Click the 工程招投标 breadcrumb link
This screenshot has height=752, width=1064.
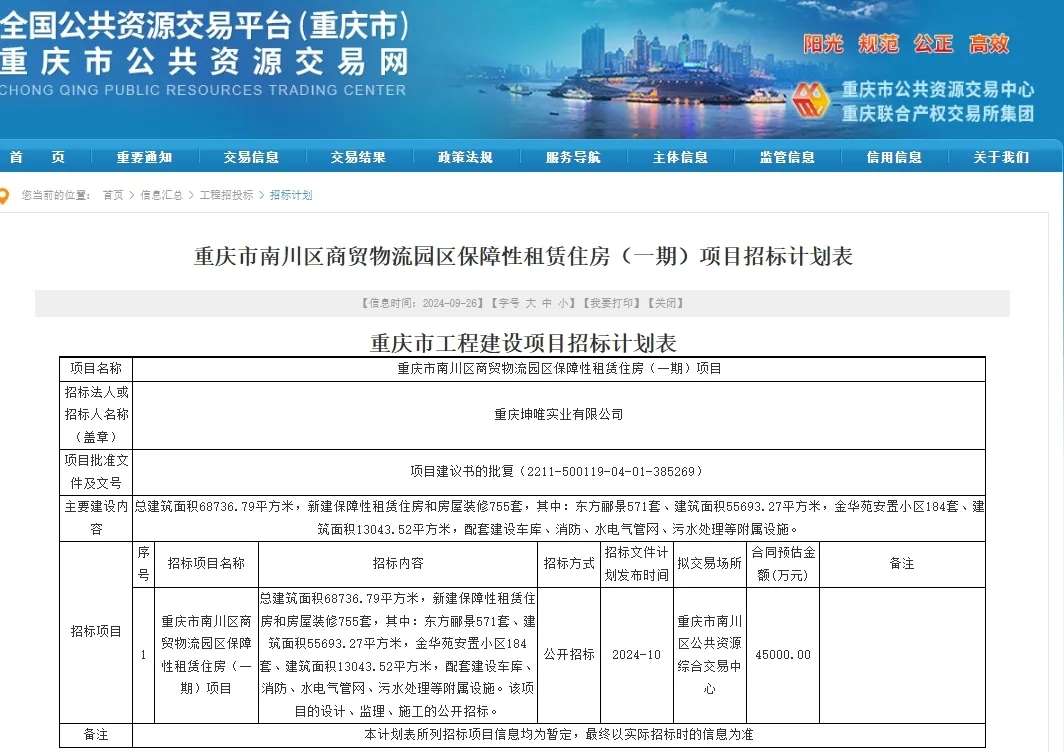point(226,195)
